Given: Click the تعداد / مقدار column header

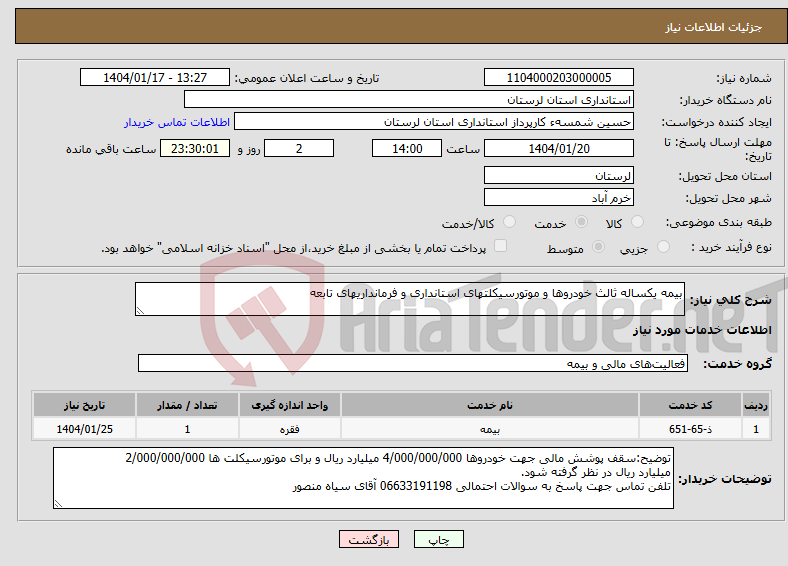Looking at the screenshot, I should point(187,405).
